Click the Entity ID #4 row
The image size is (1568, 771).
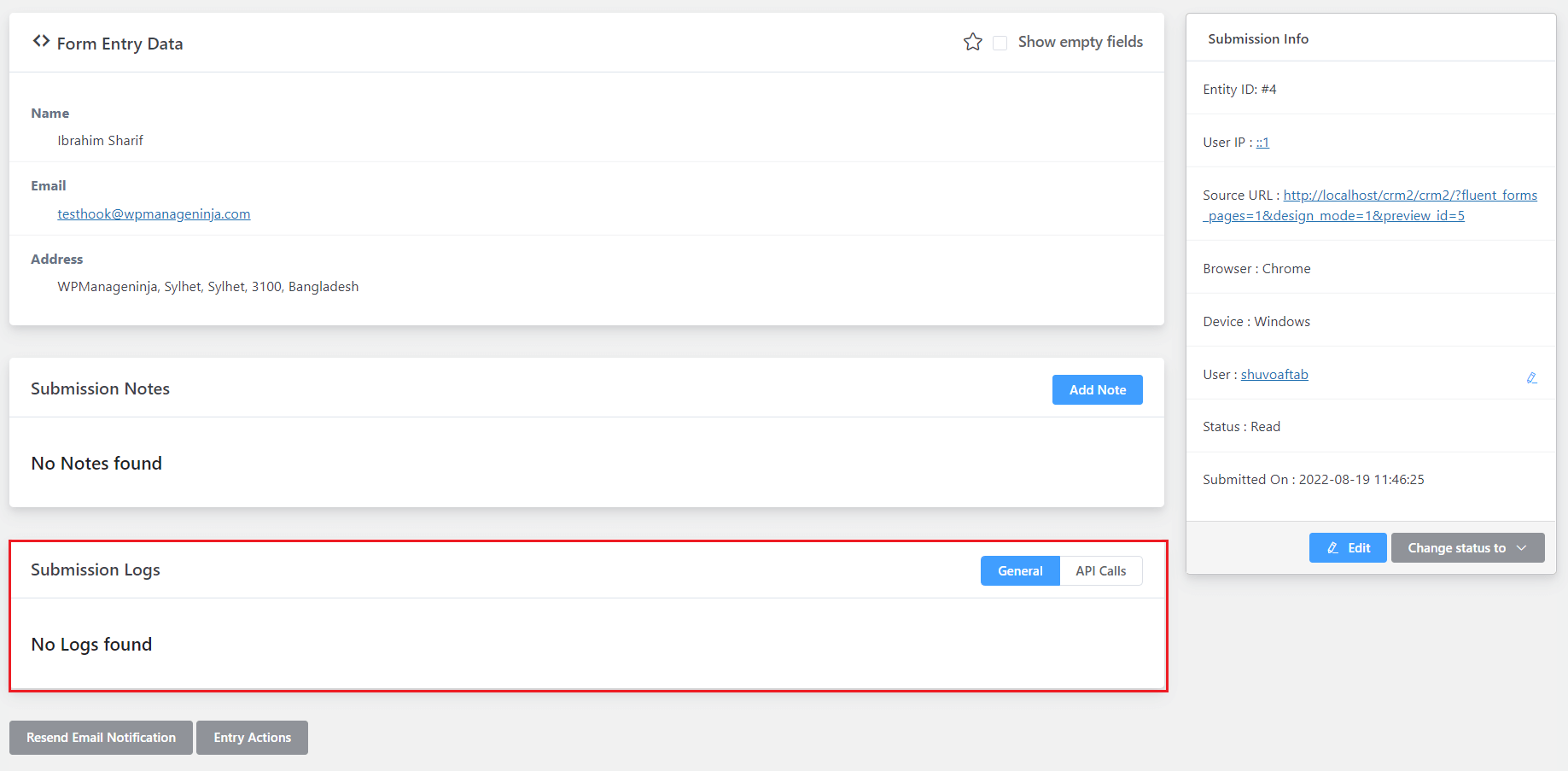click(1239, 89)
